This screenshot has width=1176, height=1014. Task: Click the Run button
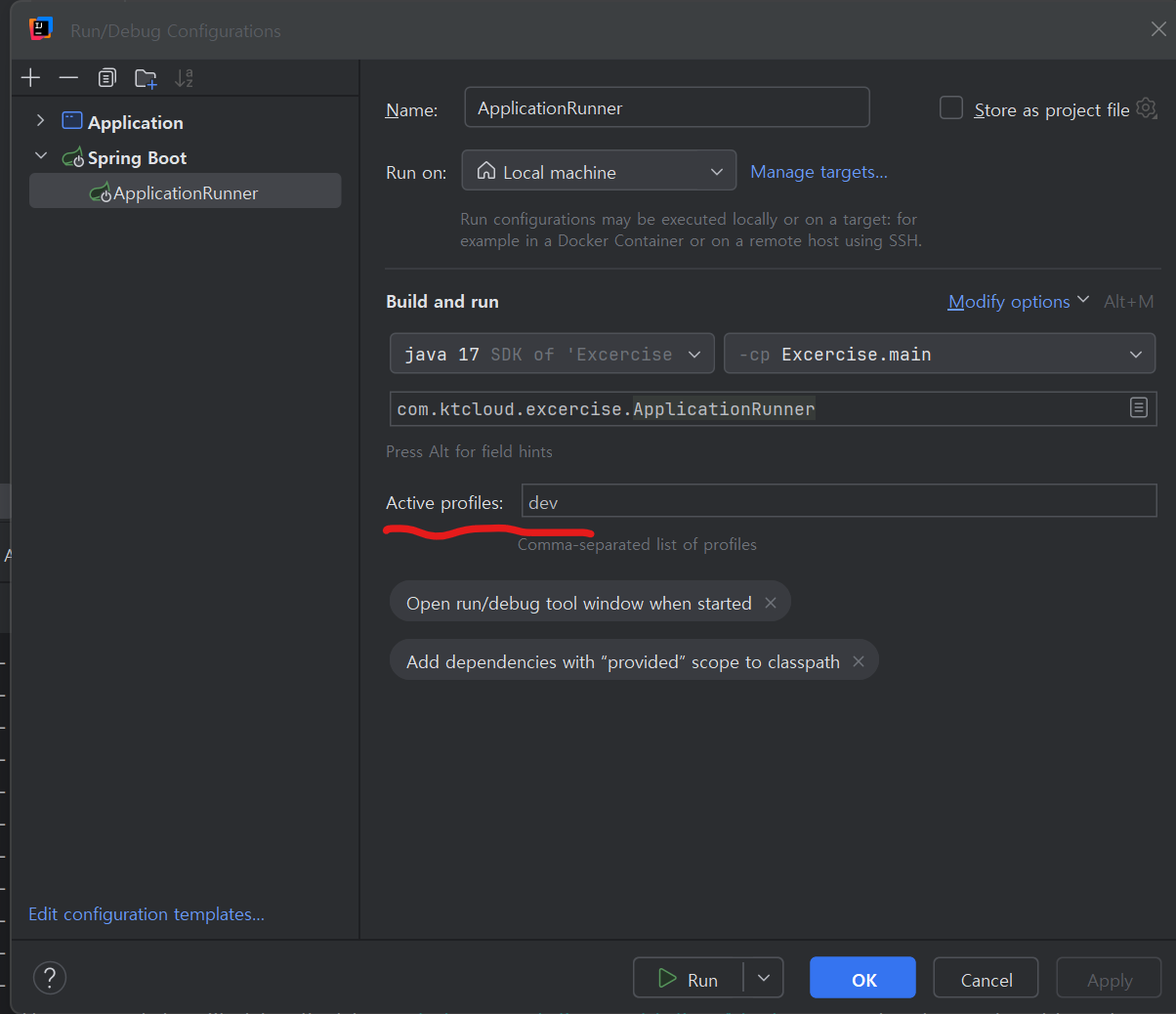point(688,978)
